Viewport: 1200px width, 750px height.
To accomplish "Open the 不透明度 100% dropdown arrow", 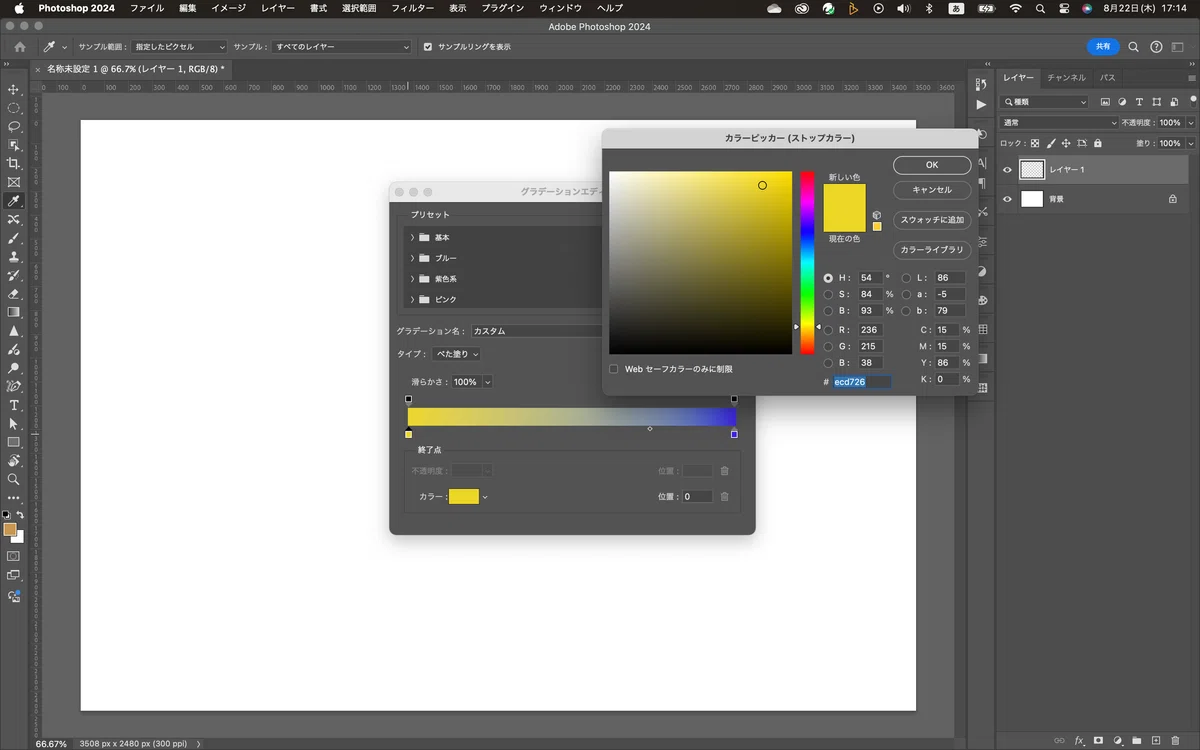I will click(1189, 123).
